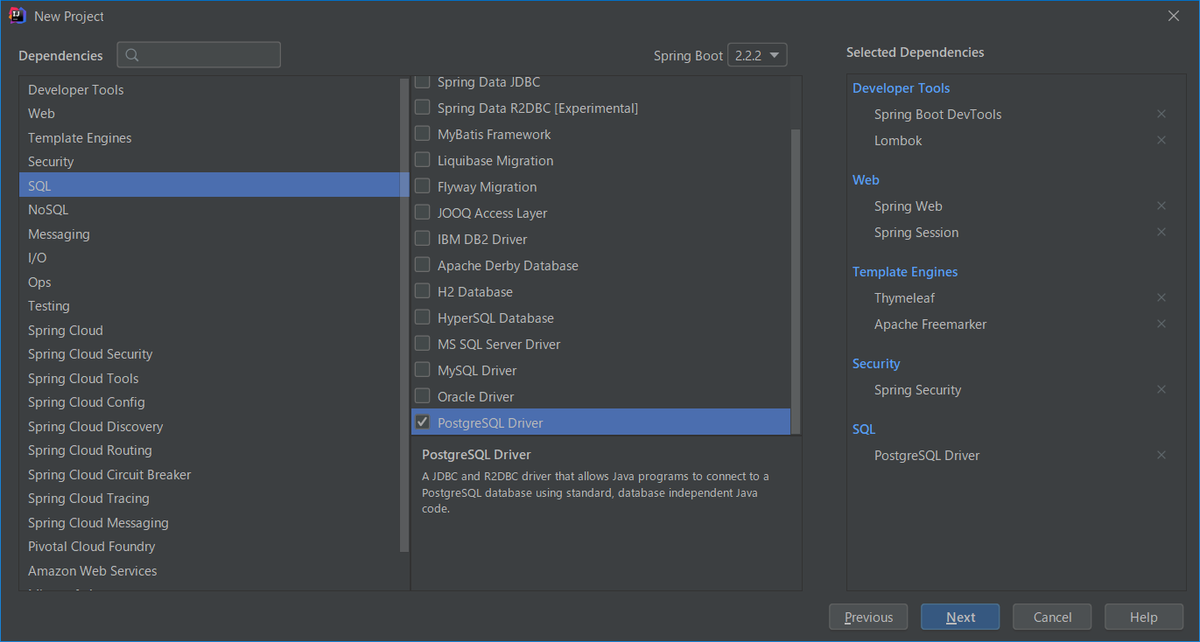1200x642 pixels.
Task: Check the H2 Database option
Action: tap(422, 292)
